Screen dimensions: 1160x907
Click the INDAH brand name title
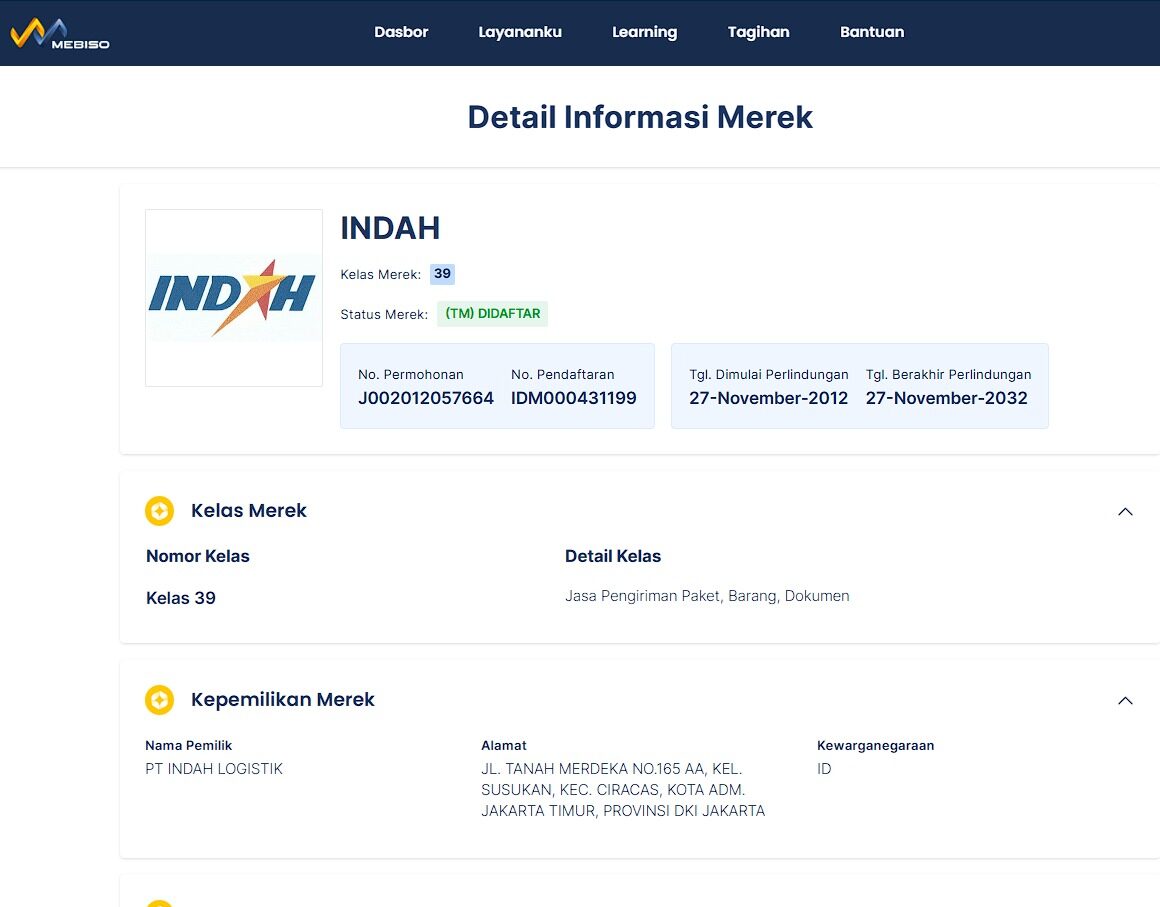pos(390,228)
